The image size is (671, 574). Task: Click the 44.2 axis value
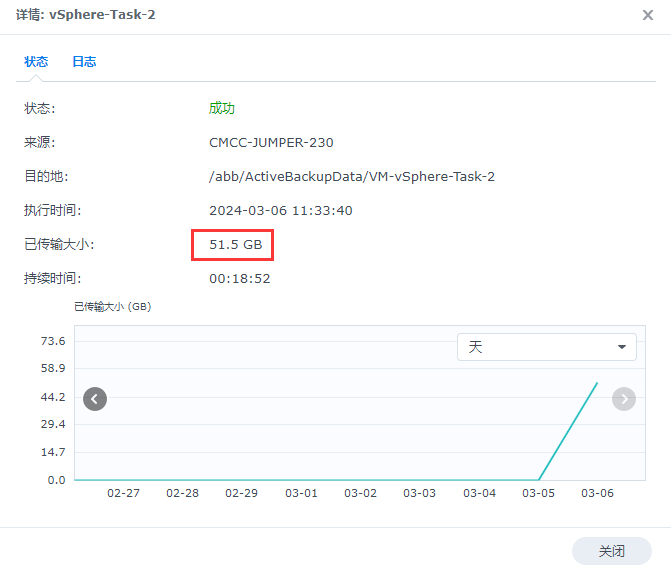click(53, 397)
